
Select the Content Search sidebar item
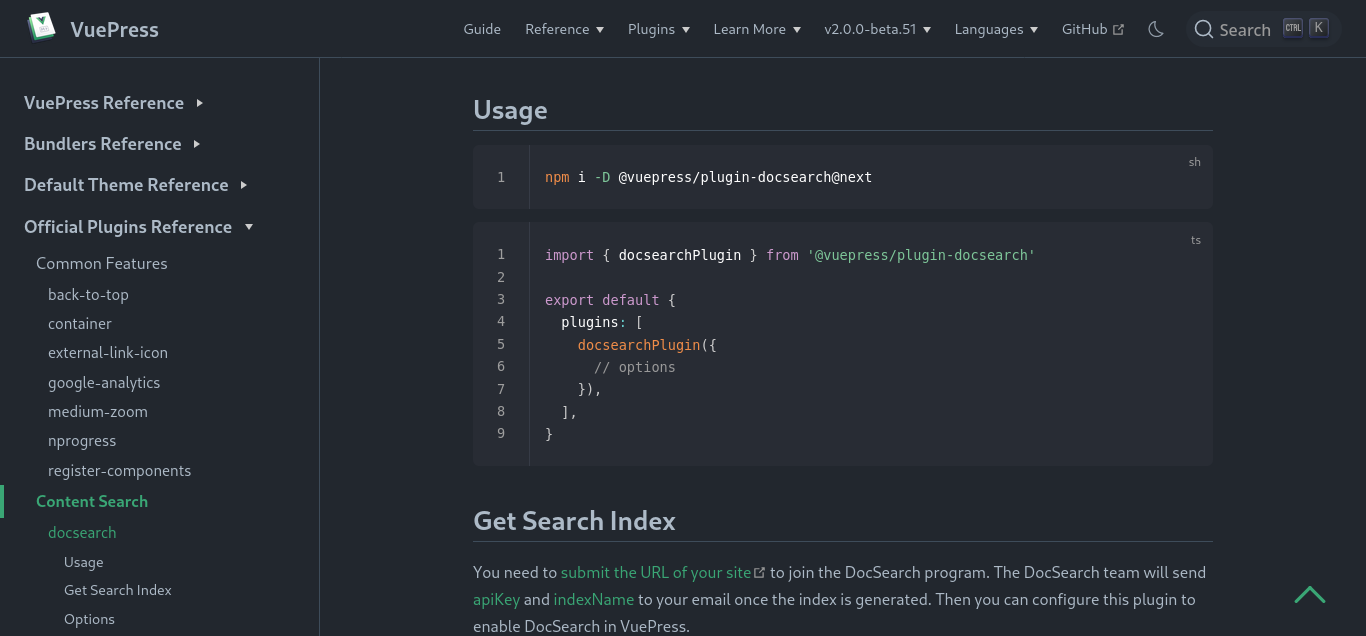pos(92,501)
